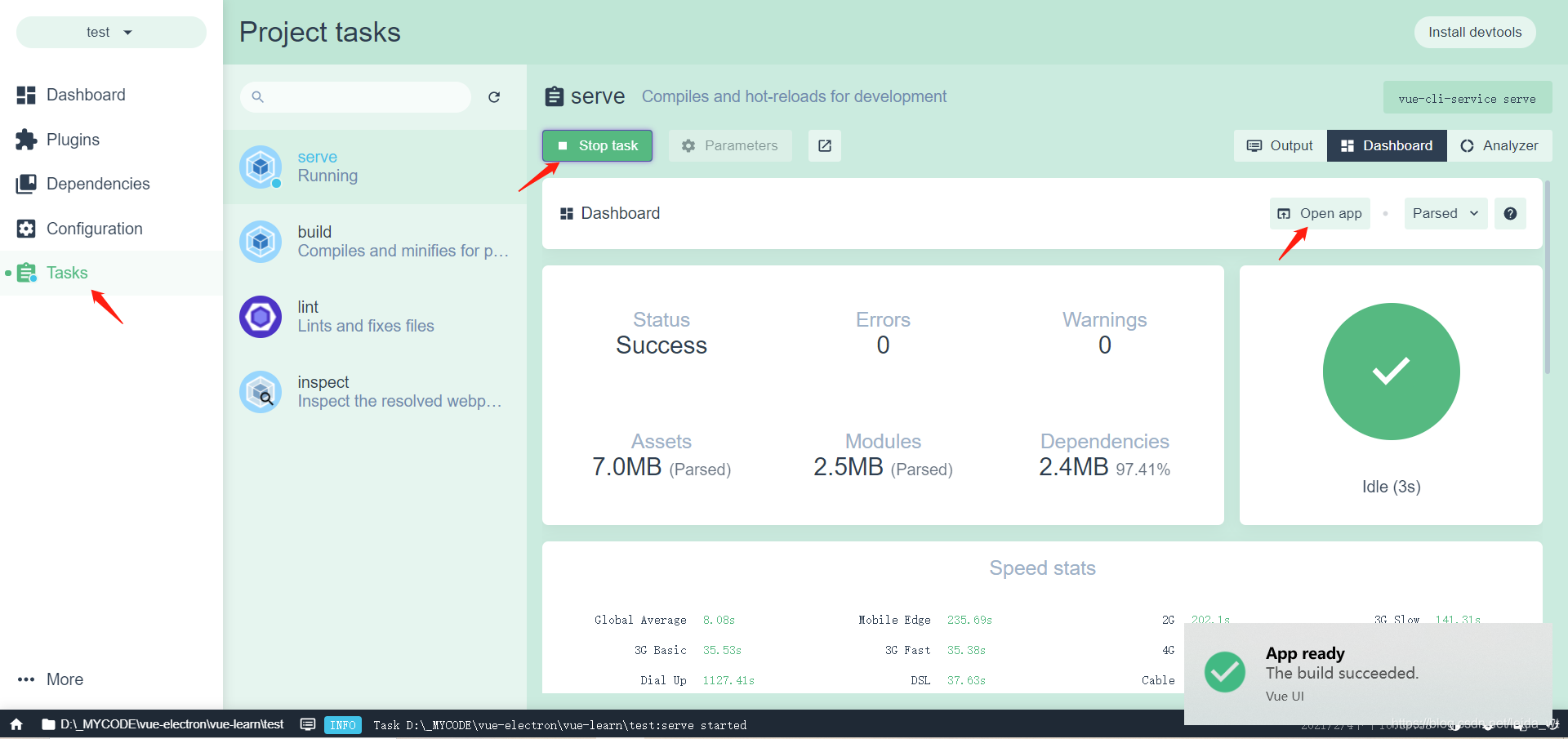Click the More menu item
This screenshot has width=1568, height=739.
tap(111, 679)
